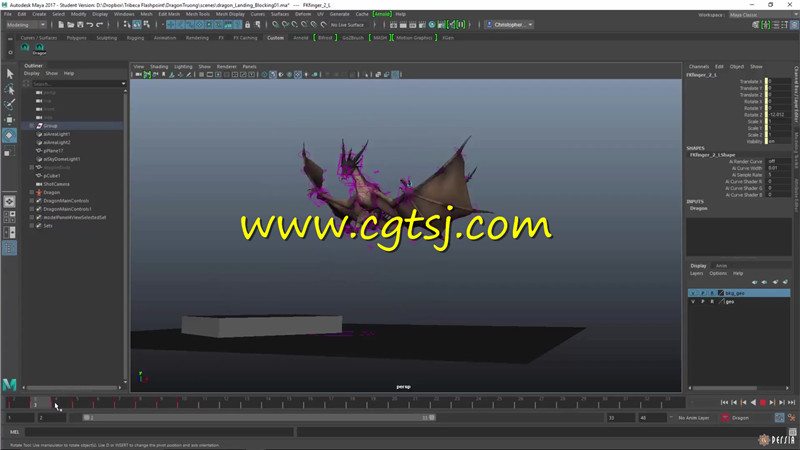The height and width of the screenshot is (450, 800).
Task: Step to previous keyframe
Action: pyautogui.click(x=743, y=403)
